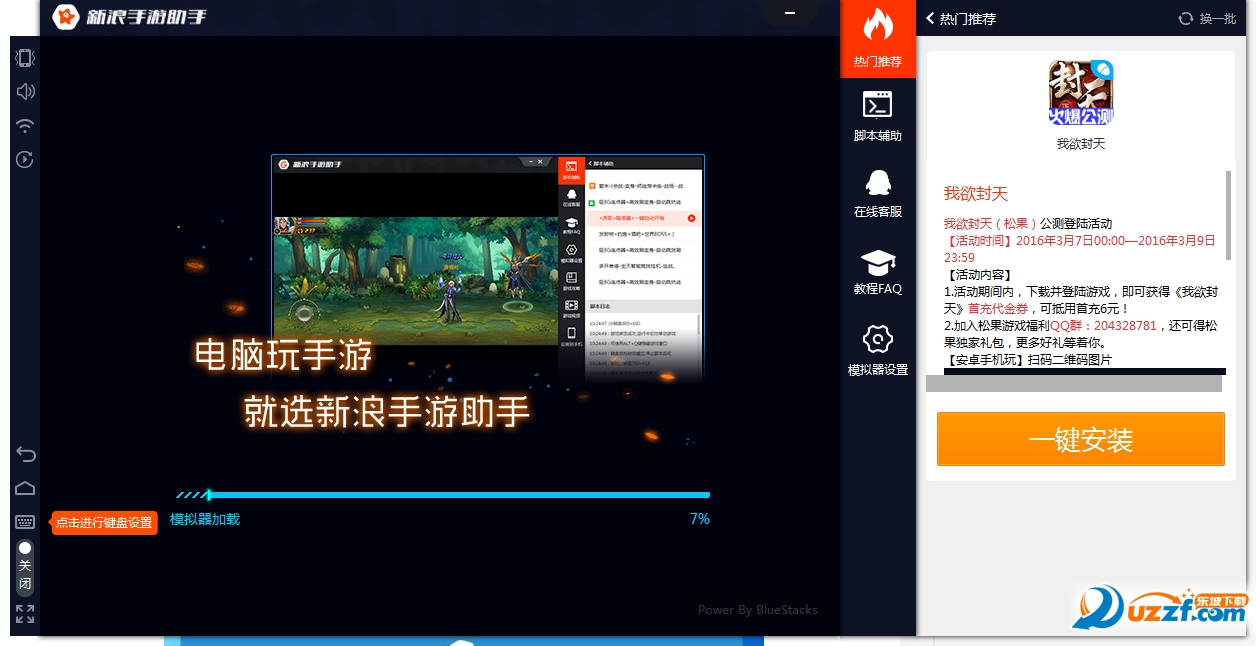Click the screen record play icon

[25, 160]
